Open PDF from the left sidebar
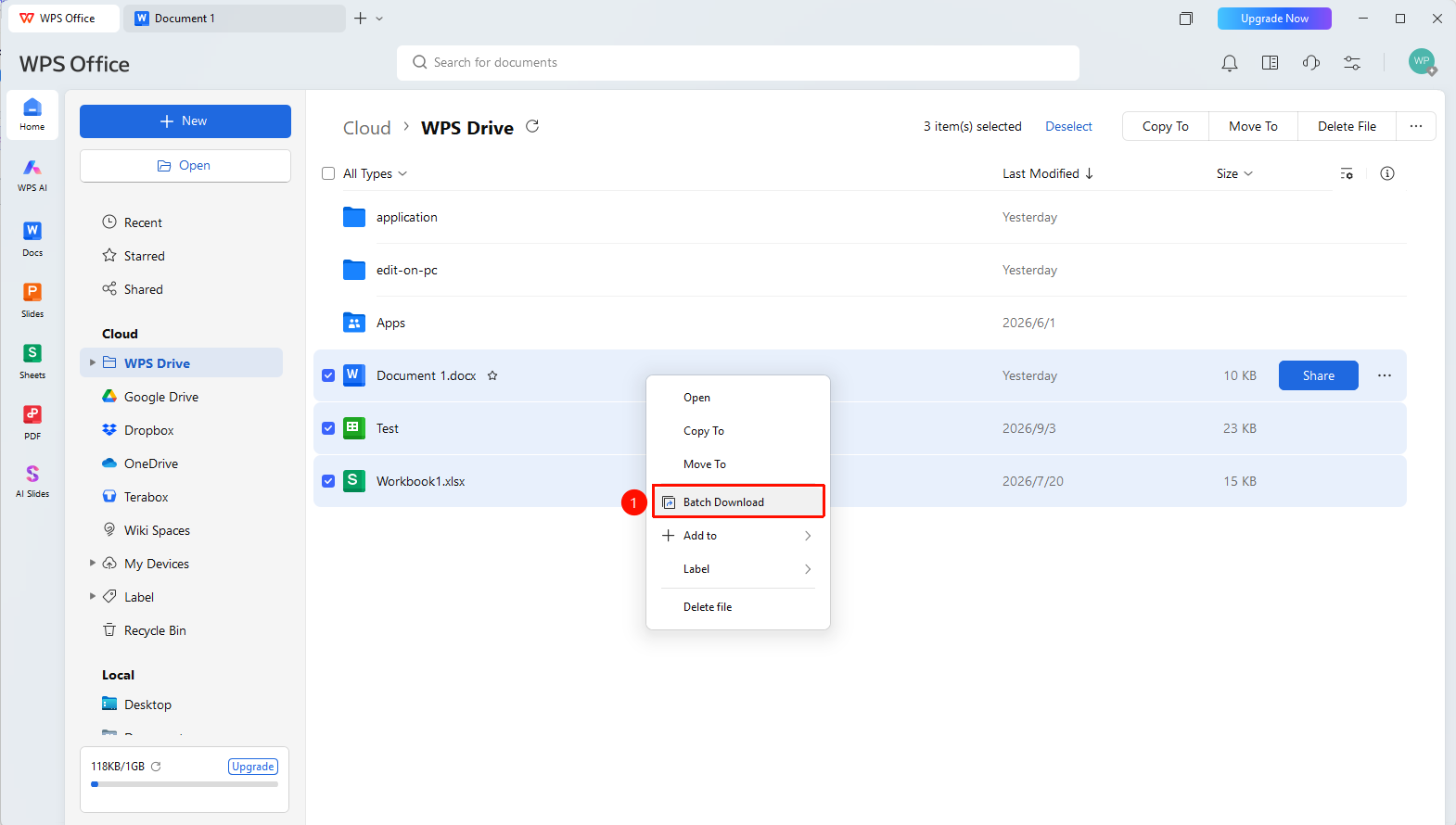This screenshot has width=1456, height=825. click(32, 422)
